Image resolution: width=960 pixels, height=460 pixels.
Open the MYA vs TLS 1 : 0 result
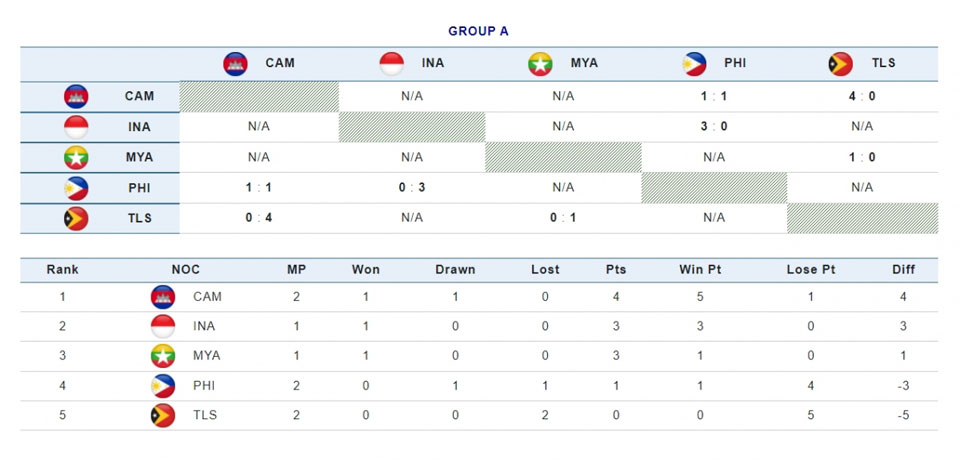coord(861,157)
